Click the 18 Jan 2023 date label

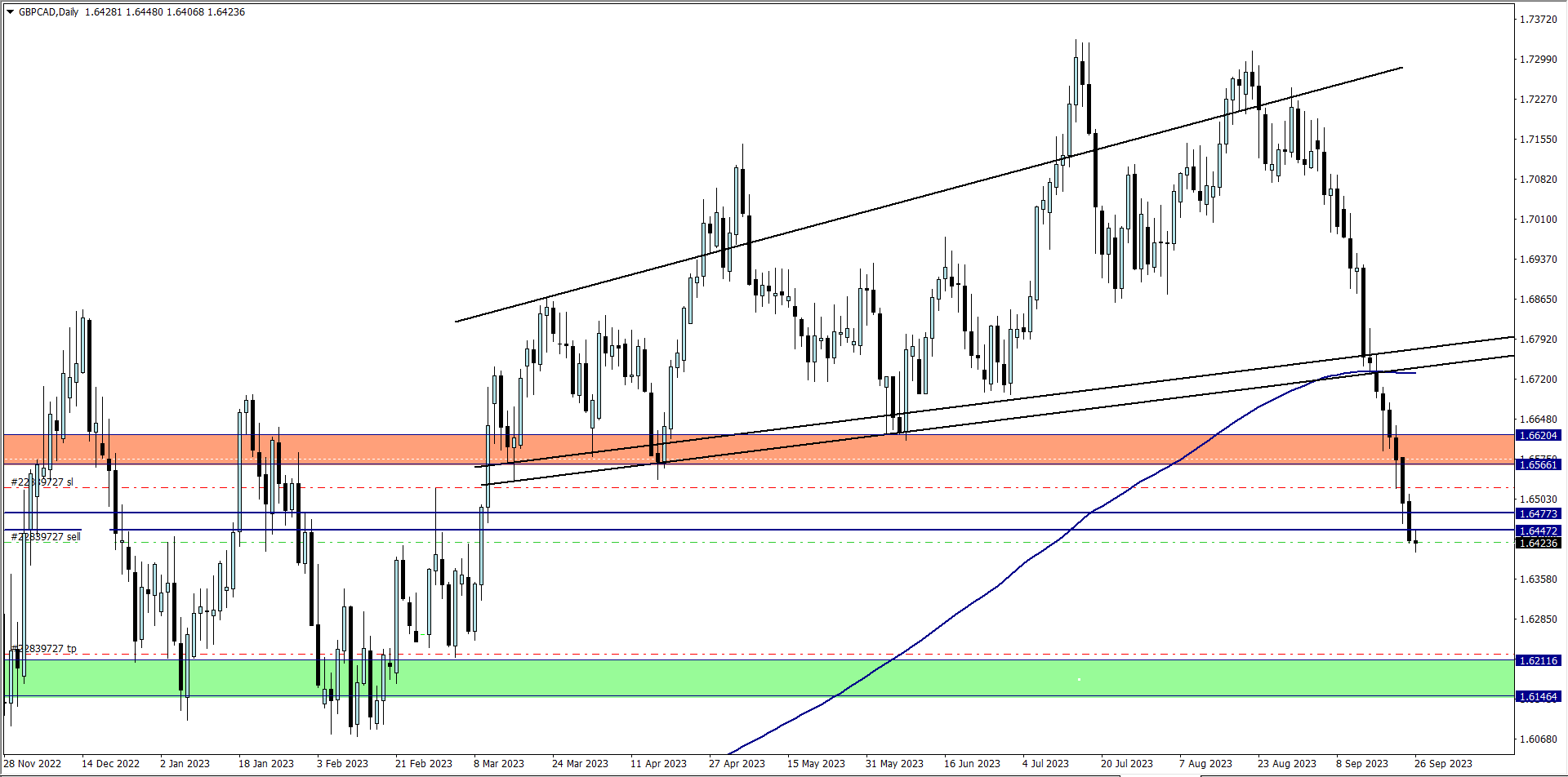pos(266,764)
